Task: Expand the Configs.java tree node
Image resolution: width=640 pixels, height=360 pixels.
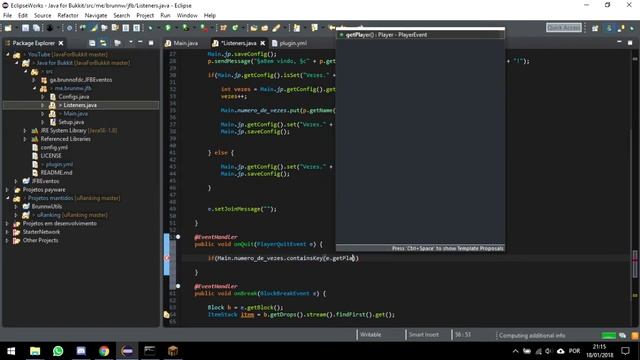Action: (x=43, y=97)
